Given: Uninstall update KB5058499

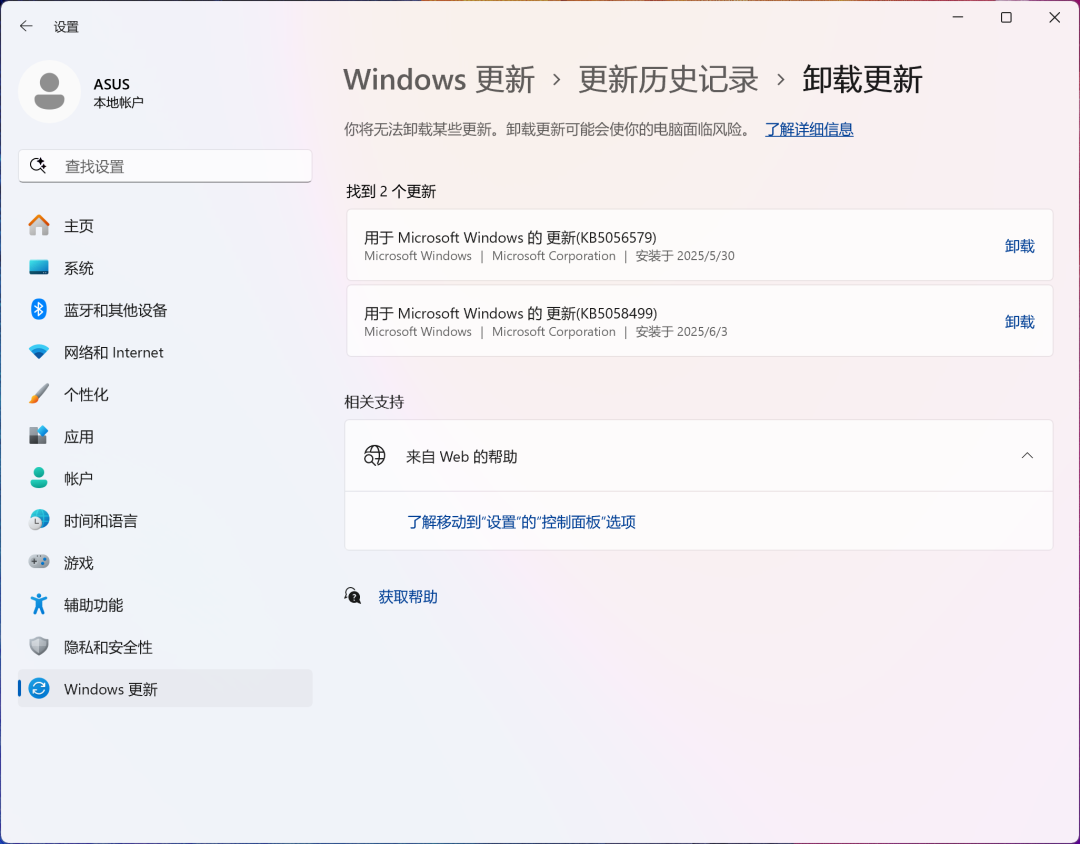Looking at the screenshot, I should pyautogui.click(x=1019, y=322).
